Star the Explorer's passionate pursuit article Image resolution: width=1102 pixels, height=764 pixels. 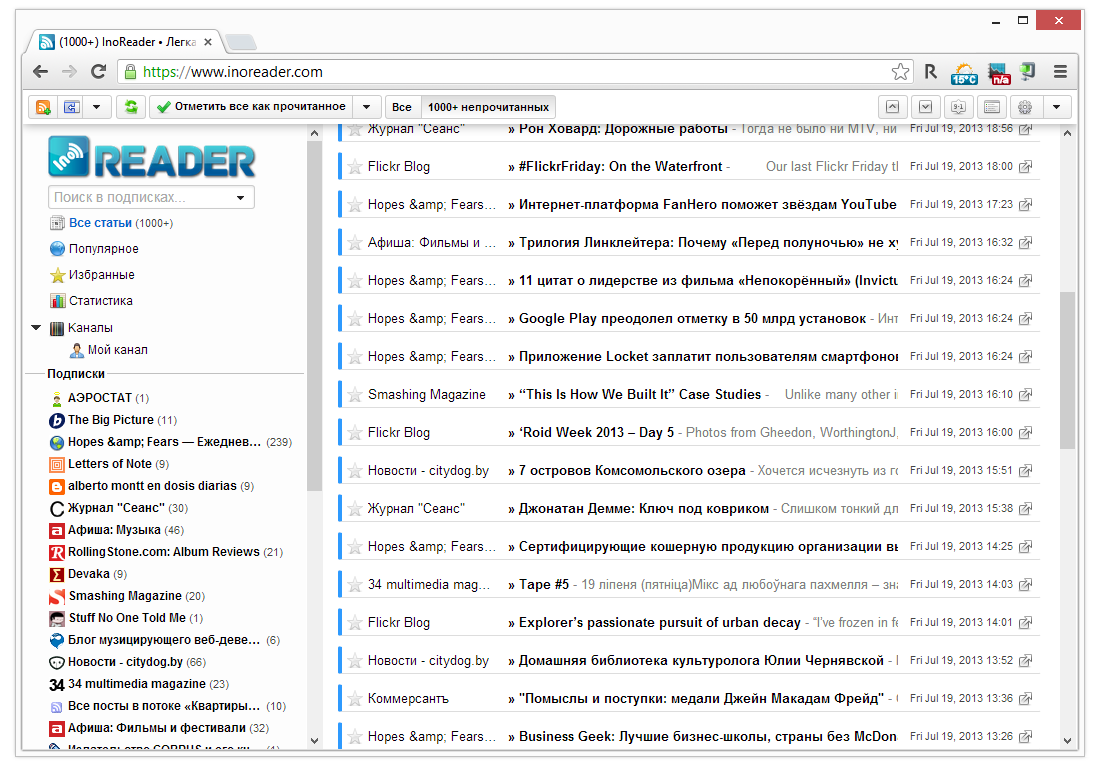click(x=355, y=623)
